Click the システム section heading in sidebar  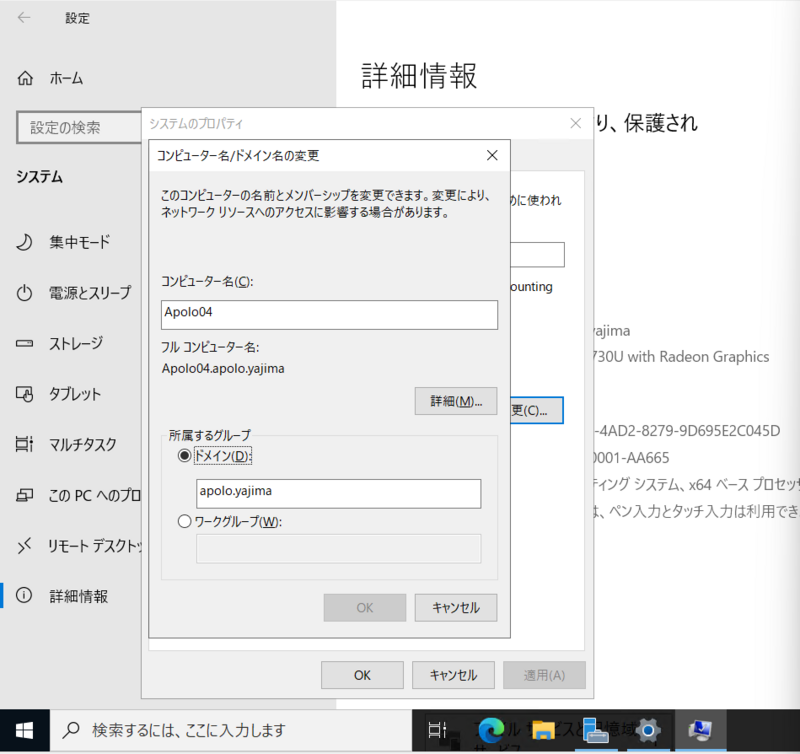pos(39,177)
